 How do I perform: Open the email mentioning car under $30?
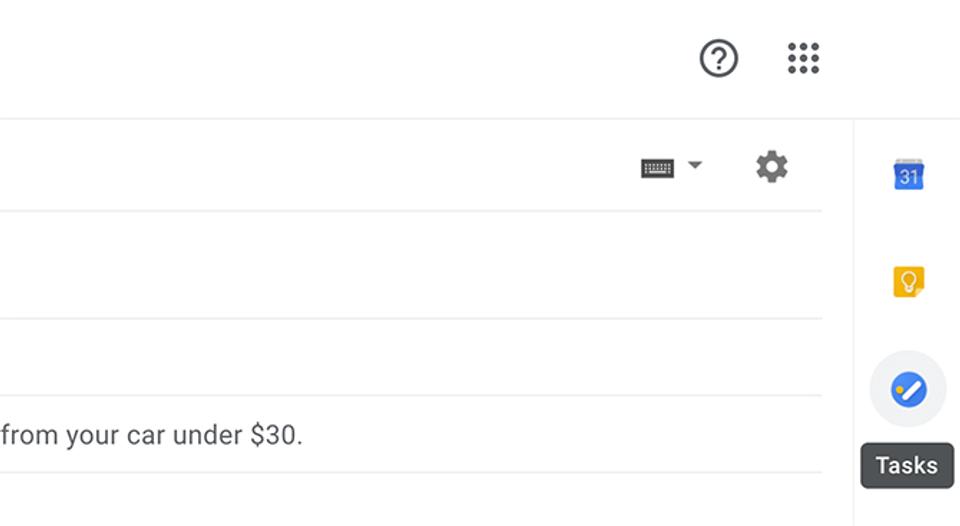(x=410, y=434)
